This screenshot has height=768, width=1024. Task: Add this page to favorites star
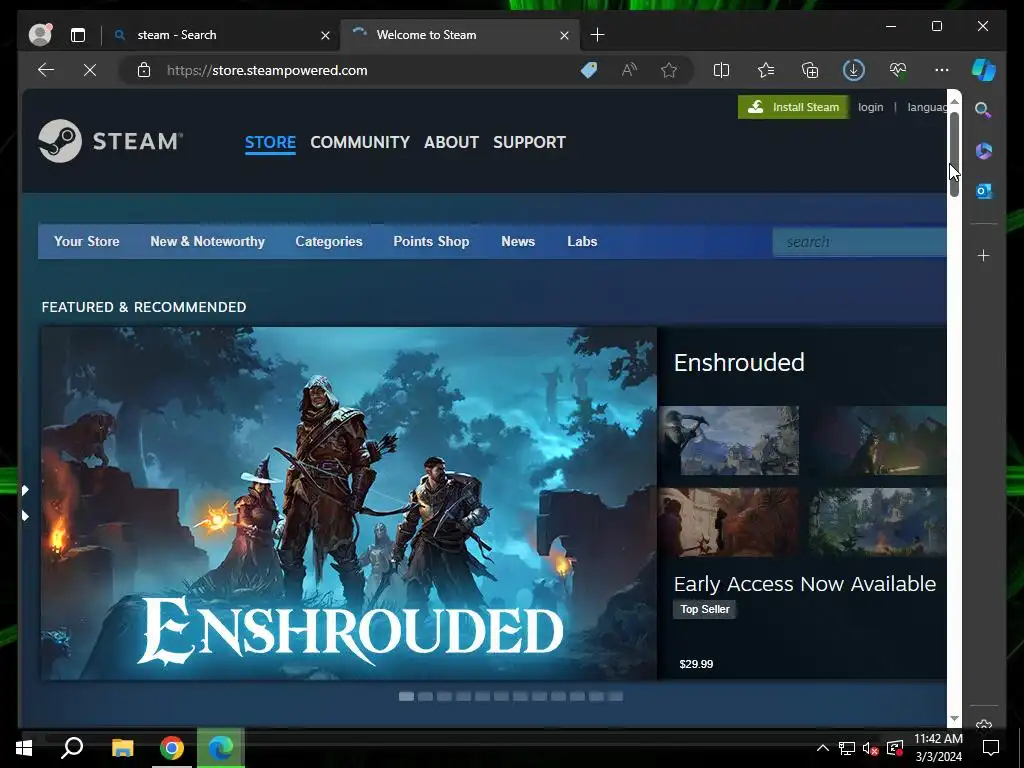[x=669, y=70]
